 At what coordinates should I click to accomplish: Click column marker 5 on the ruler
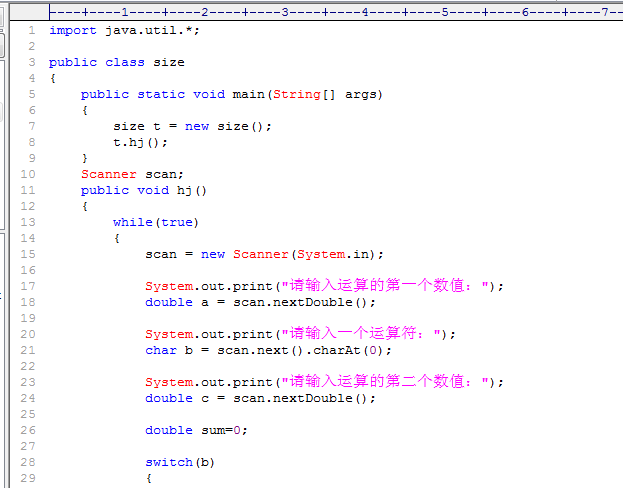[445, 12]
